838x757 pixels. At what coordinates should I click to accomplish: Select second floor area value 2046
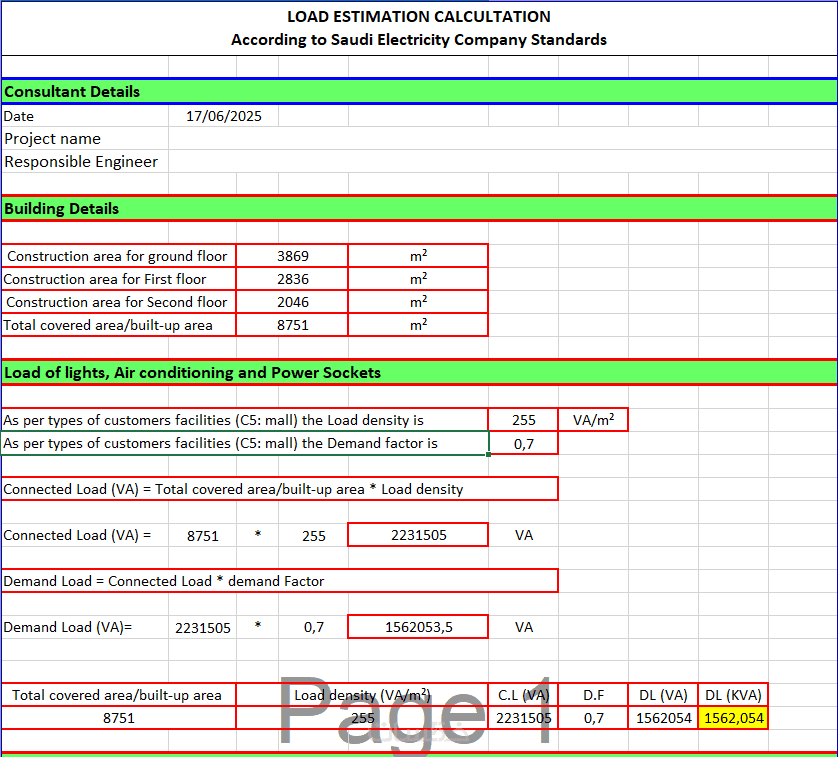(x=292, y=302)
